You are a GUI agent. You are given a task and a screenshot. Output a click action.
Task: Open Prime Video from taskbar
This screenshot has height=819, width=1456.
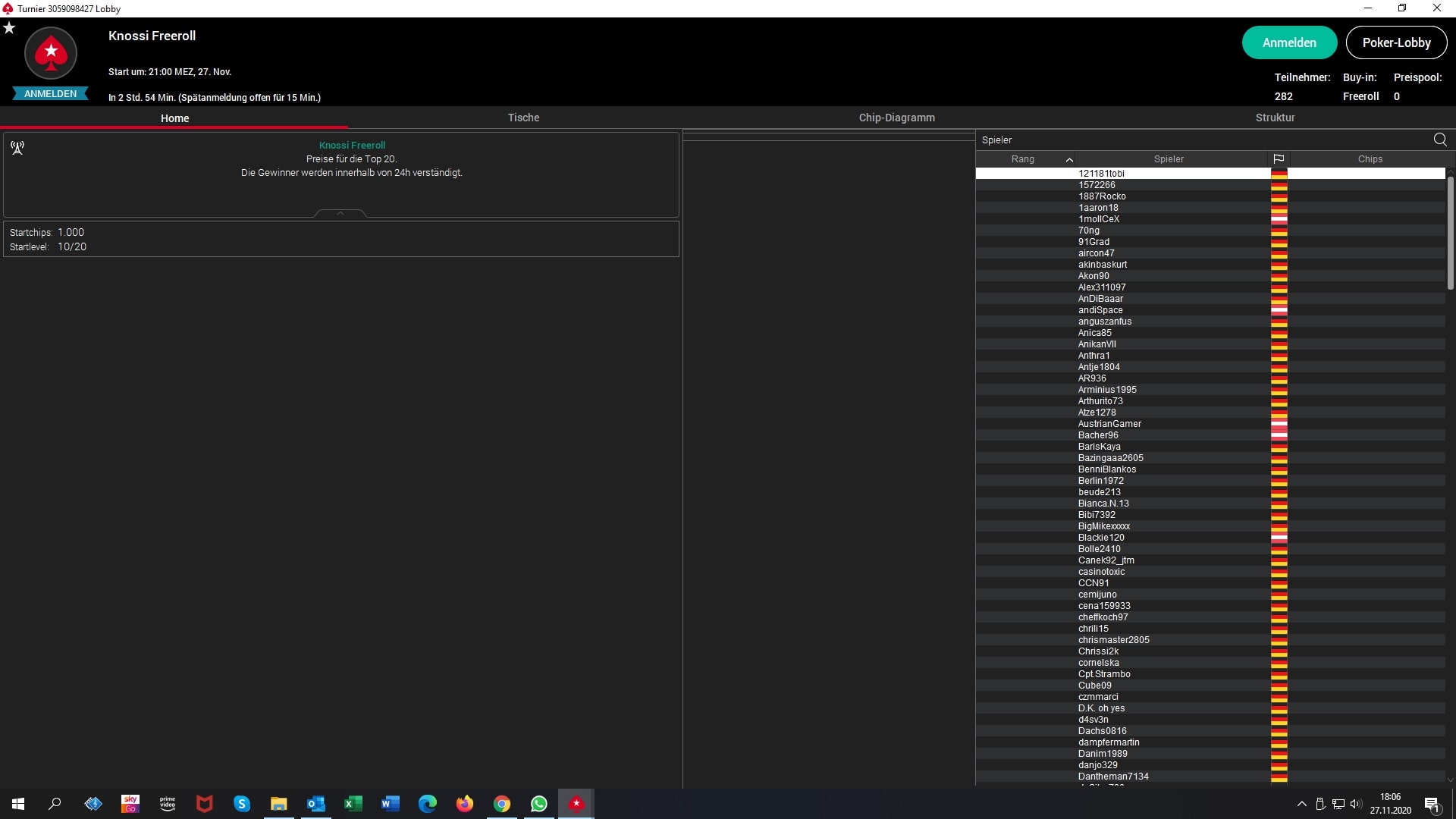coord(168,804)
